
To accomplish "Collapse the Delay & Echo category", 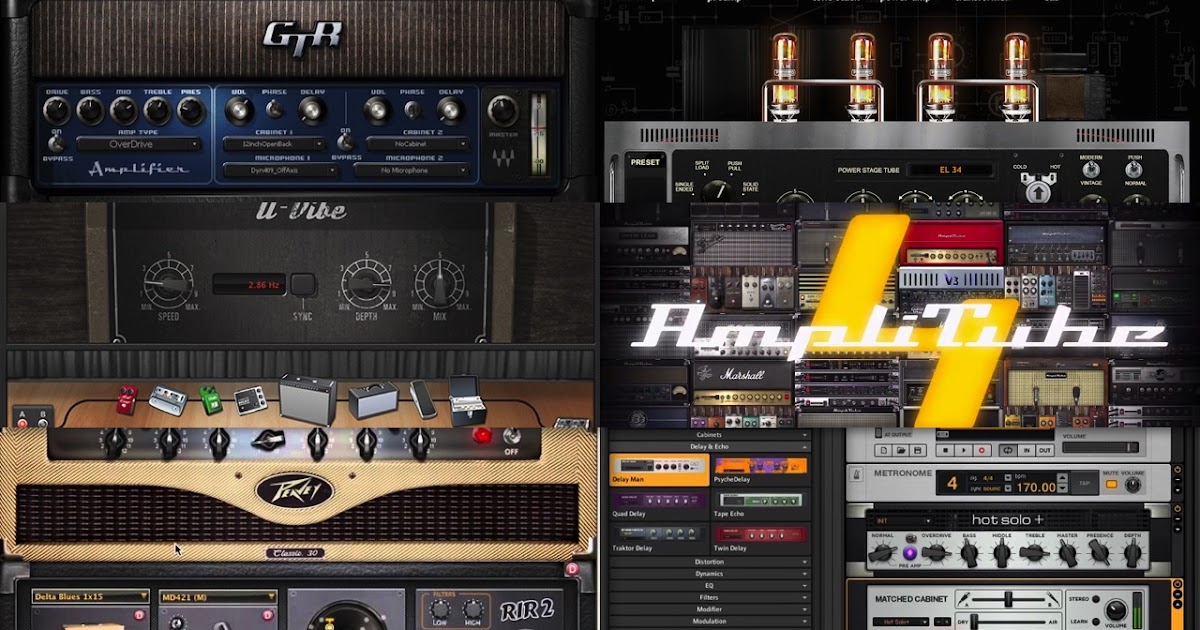I will 710,447.
